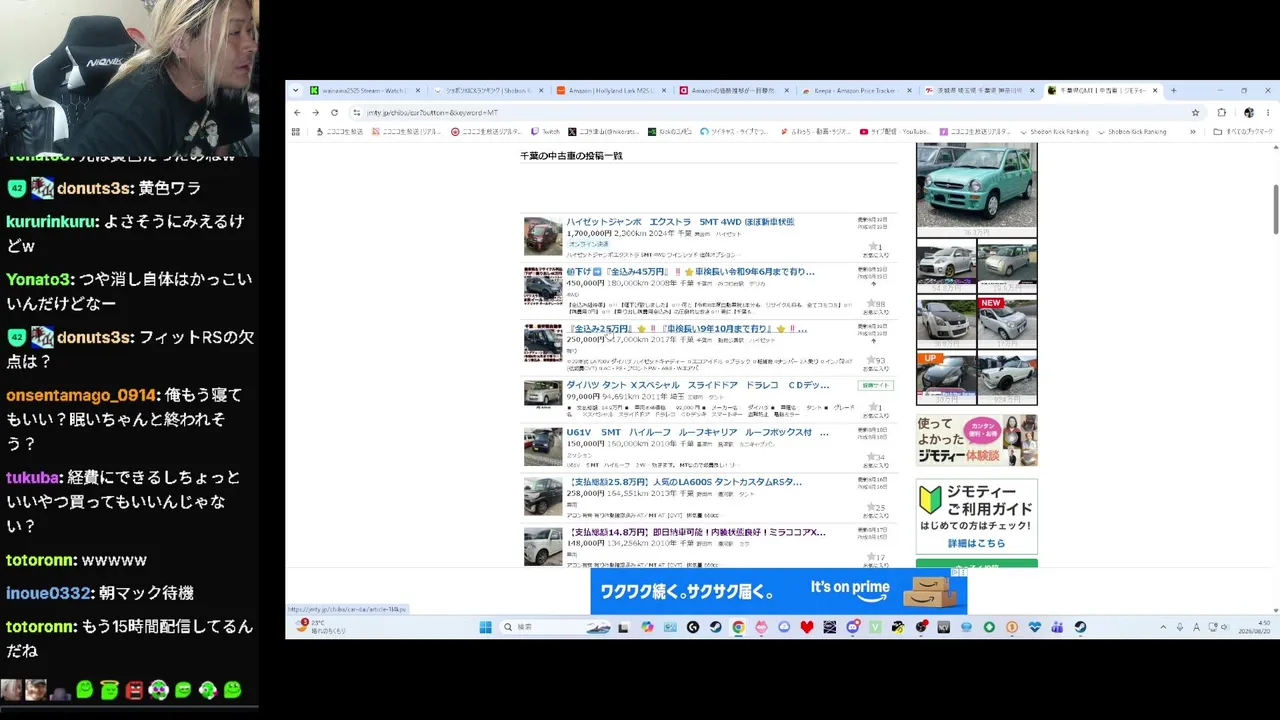The height and width of the screenshot is (720, 1280).
Task: Open the 人気のLA600S タントカスタム listing
Action: (x=684, y=482)
